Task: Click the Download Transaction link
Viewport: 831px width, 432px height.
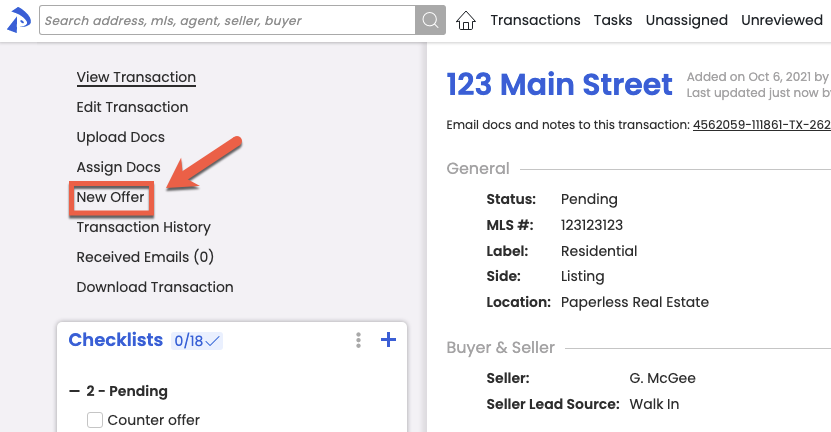Action: [x=155, y=287]
